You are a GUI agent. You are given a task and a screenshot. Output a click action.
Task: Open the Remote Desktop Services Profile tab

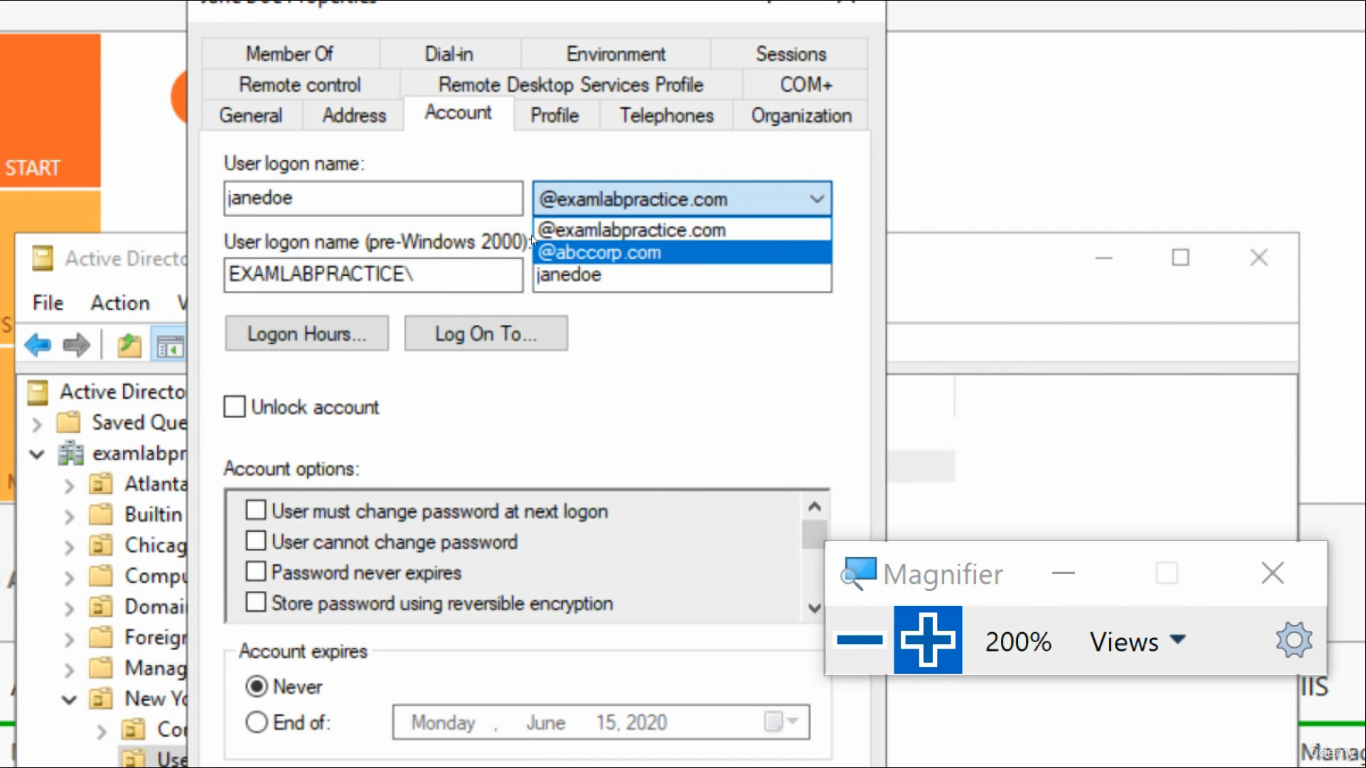(571, 85)
